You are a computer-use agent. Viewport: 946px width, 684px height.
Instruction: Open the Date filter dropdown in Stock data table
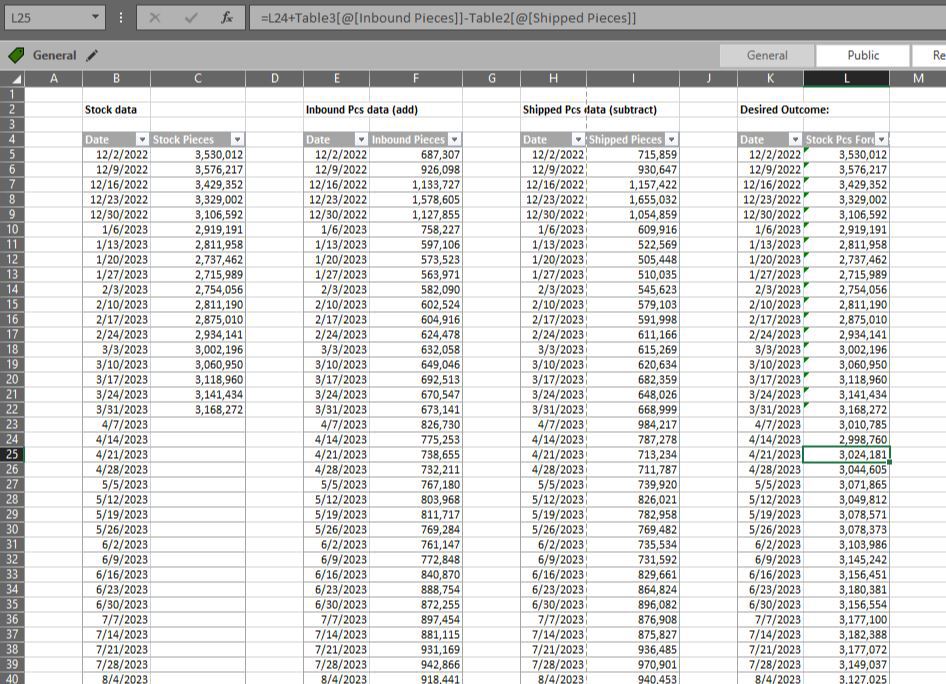click(144, 139)
